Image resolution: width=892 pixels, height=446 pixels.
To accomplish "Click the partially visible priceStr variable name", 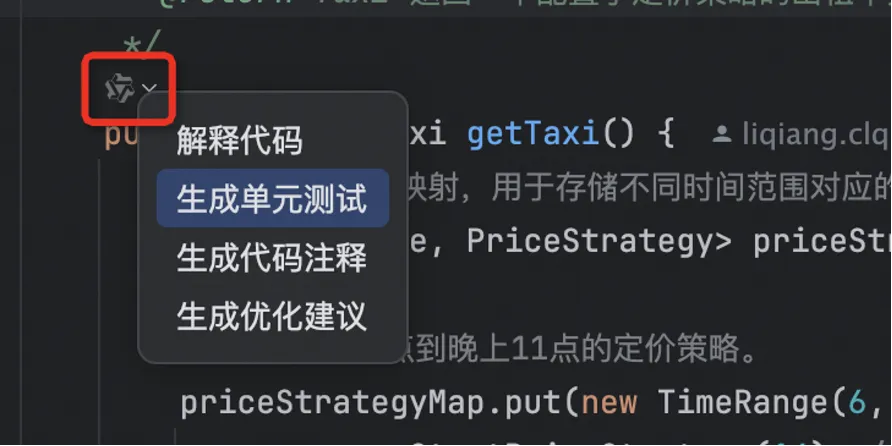I will pos(822,243).
